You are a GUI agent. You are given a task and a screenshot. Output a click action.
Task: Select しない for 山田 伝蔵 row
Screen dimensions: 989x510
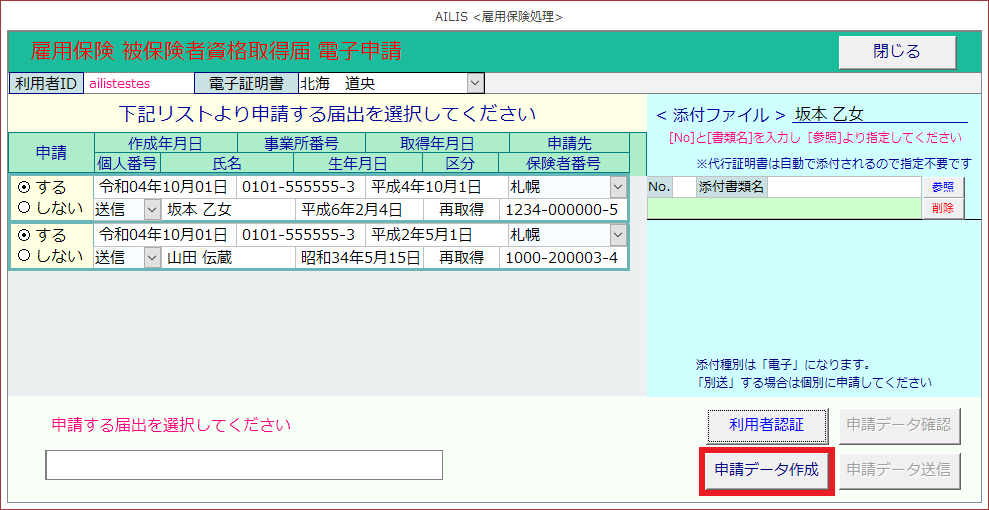point(24,256)
